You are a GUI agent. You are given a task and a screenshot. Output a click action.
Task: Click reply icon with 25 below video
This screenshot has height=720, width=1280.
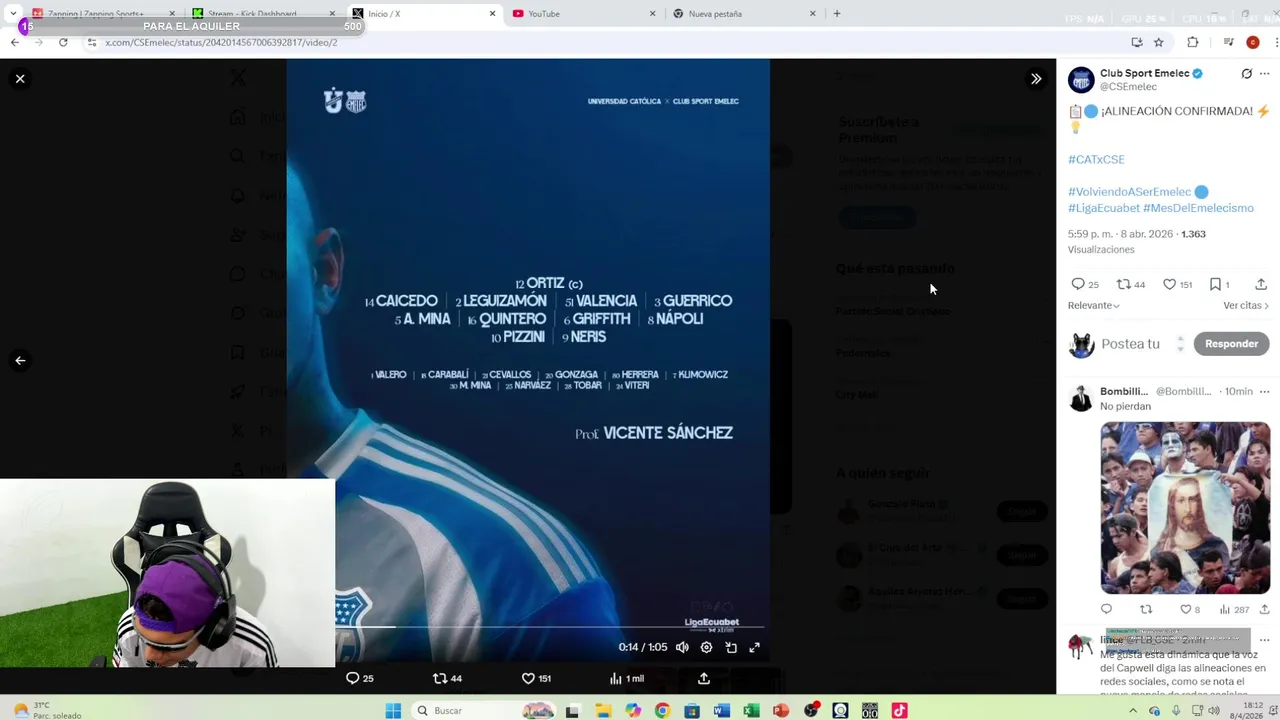[x=359, y=678]
